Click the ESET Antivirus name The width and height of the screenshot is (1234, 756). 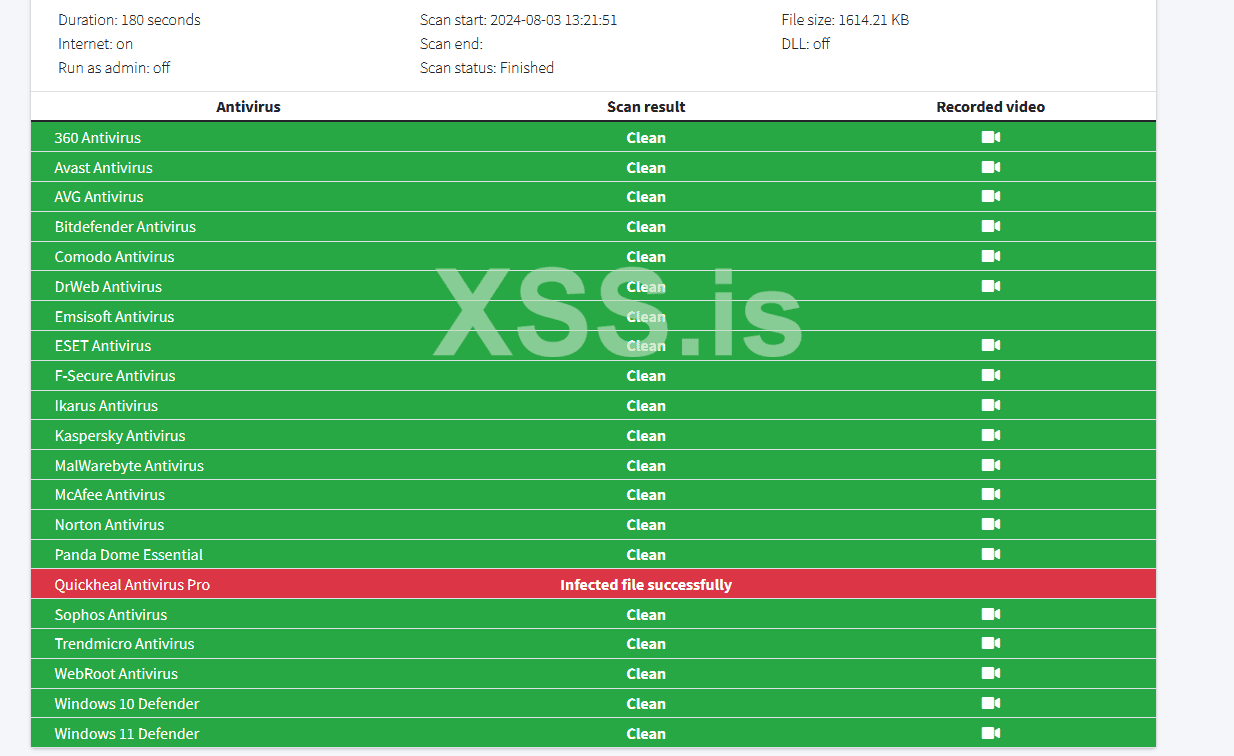[x=103, y=346]
